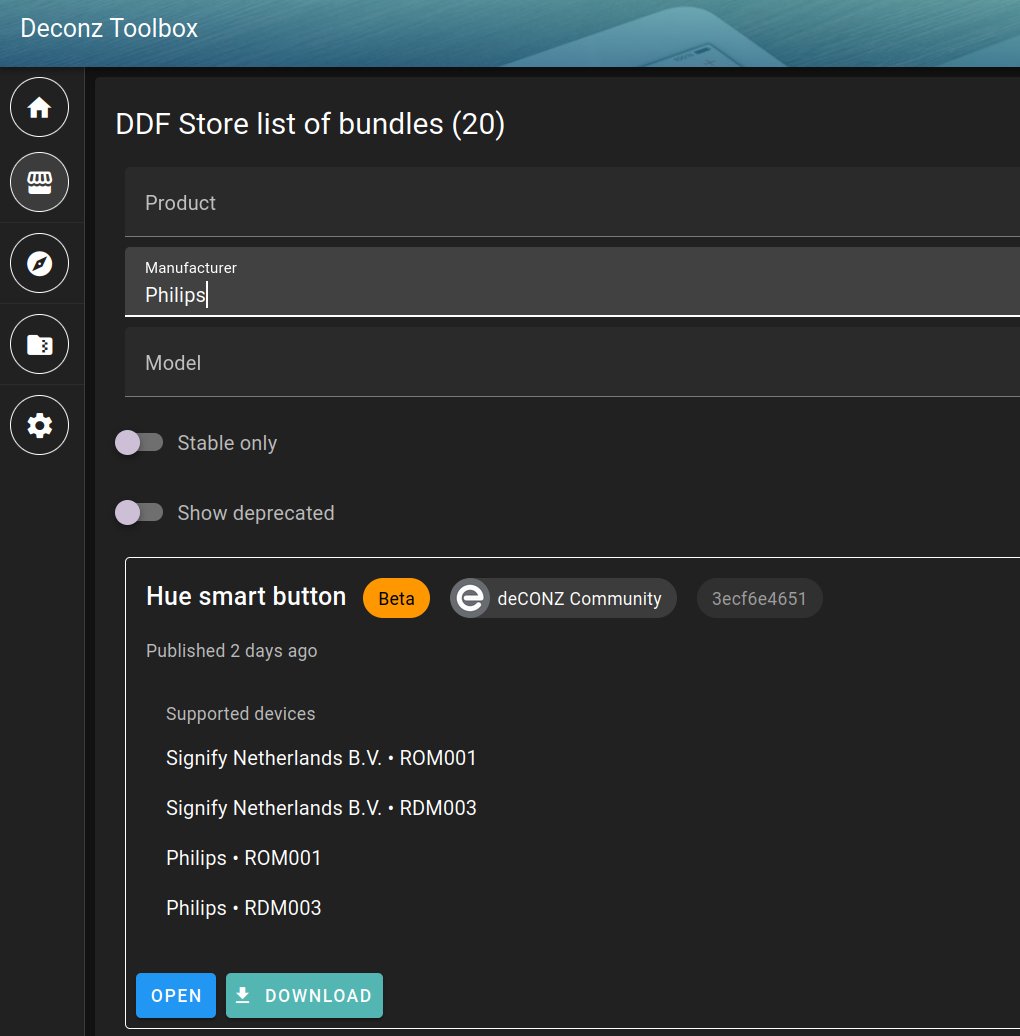1020x1036 pixels.
Task: Open the zipped folder bundles sidebar icon
Action: [39, 344]
